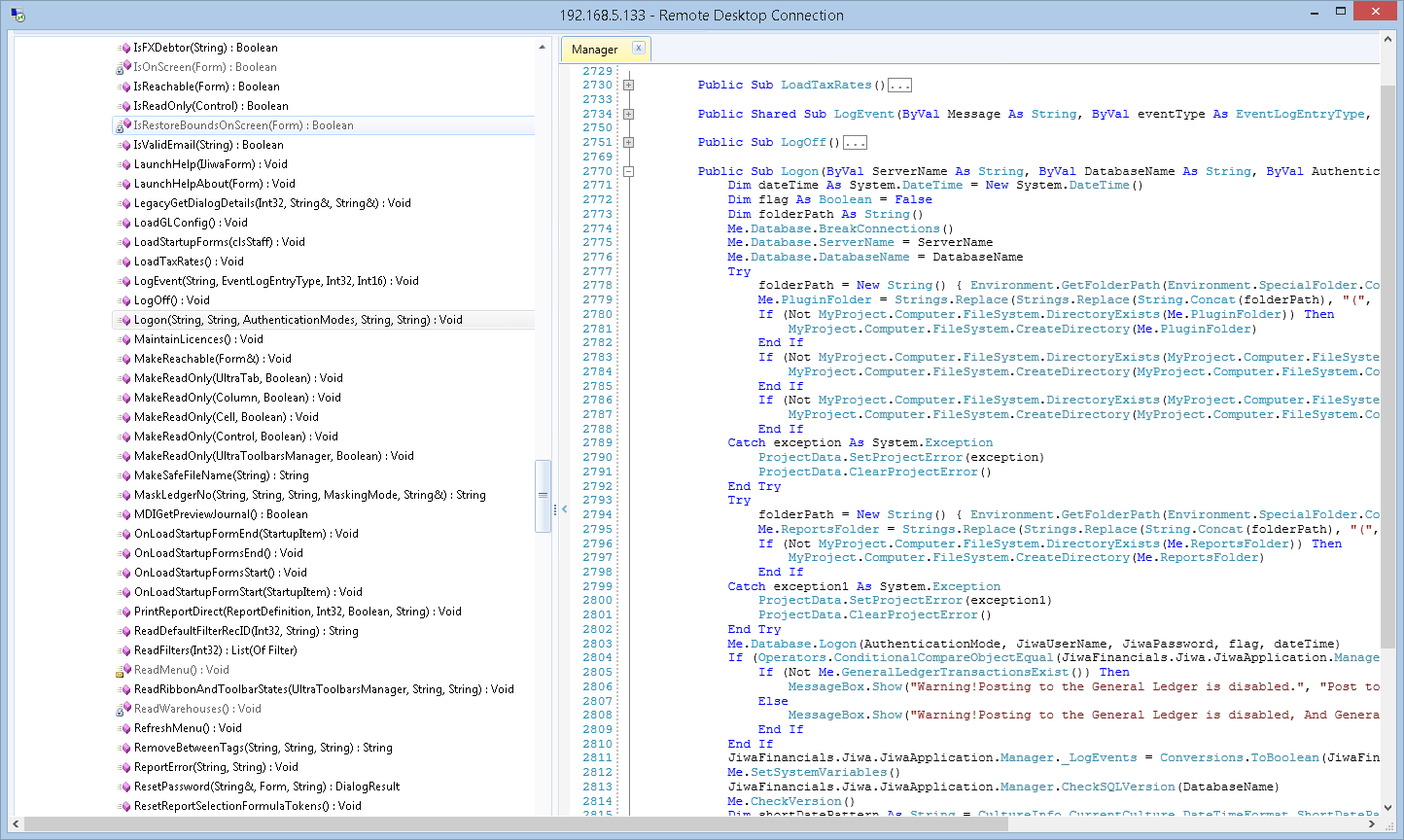Click the method icon next to LoadGLConfig
The height and width of the screenshot is (840, 1404).
[x=124, y=223]
